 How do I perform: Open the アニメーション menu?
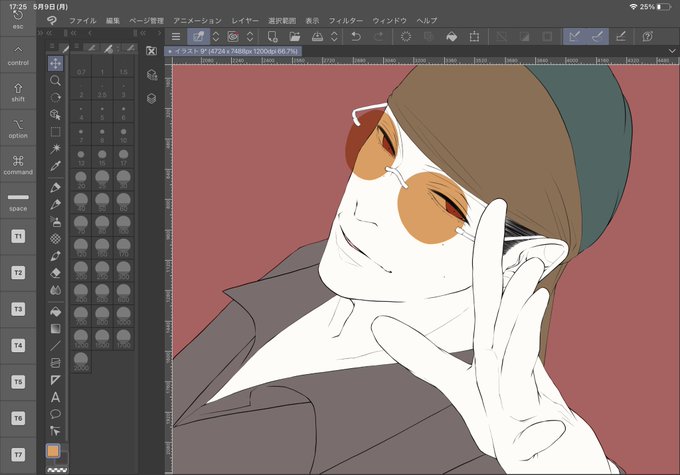click(x=197, y=20)
